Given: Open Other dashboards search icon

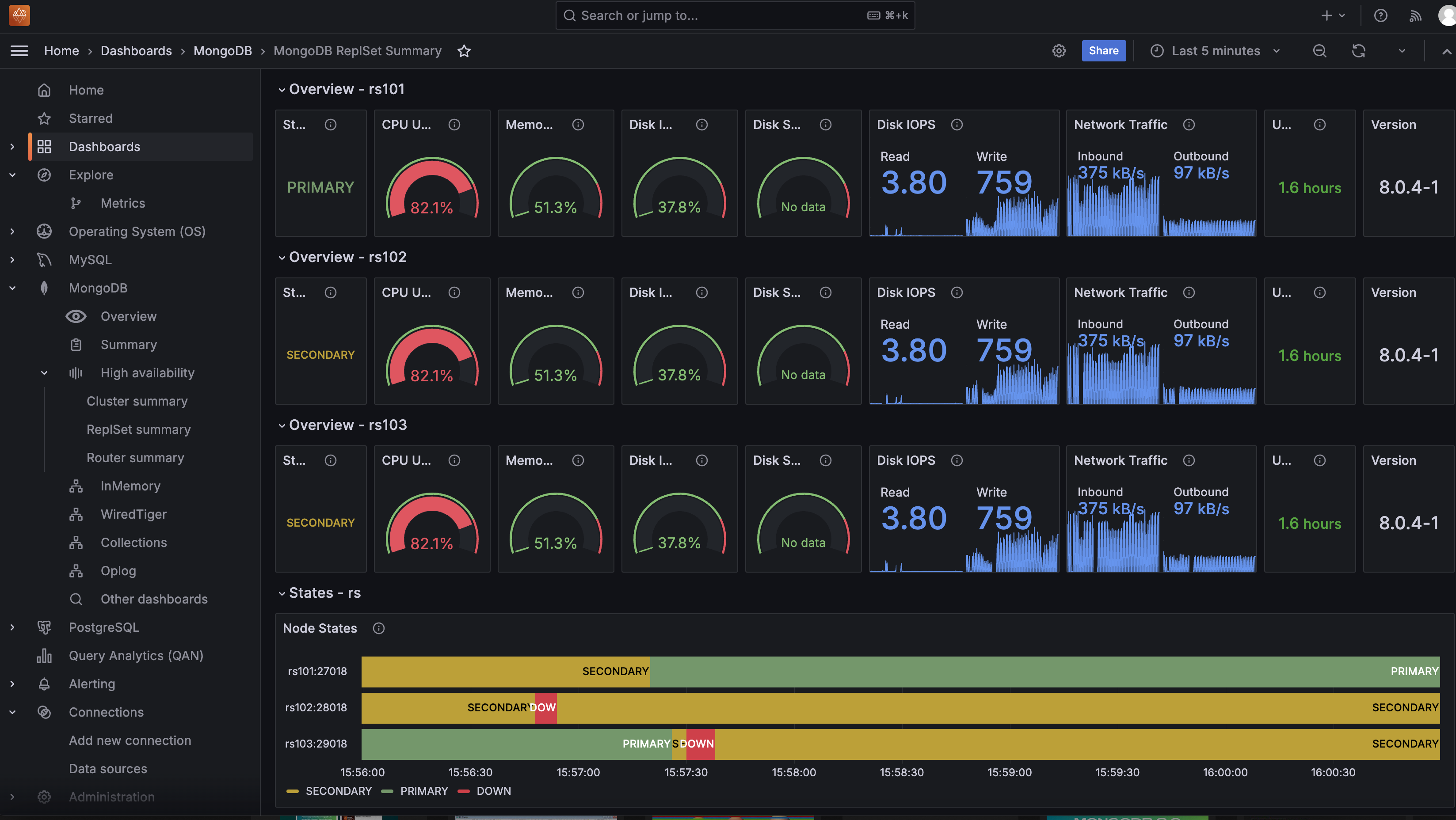Looking at the screenshot, I should coord(76,599).
